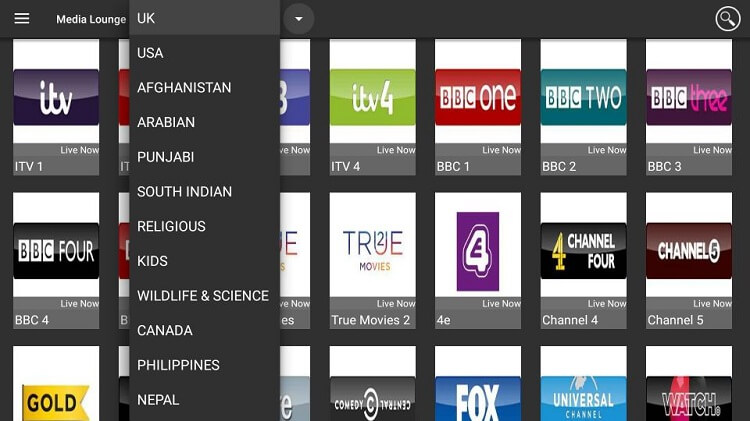Viewport: 750px width, 421px height.
Task: Choose PUNJABI channels category
Action: point(204,157)
